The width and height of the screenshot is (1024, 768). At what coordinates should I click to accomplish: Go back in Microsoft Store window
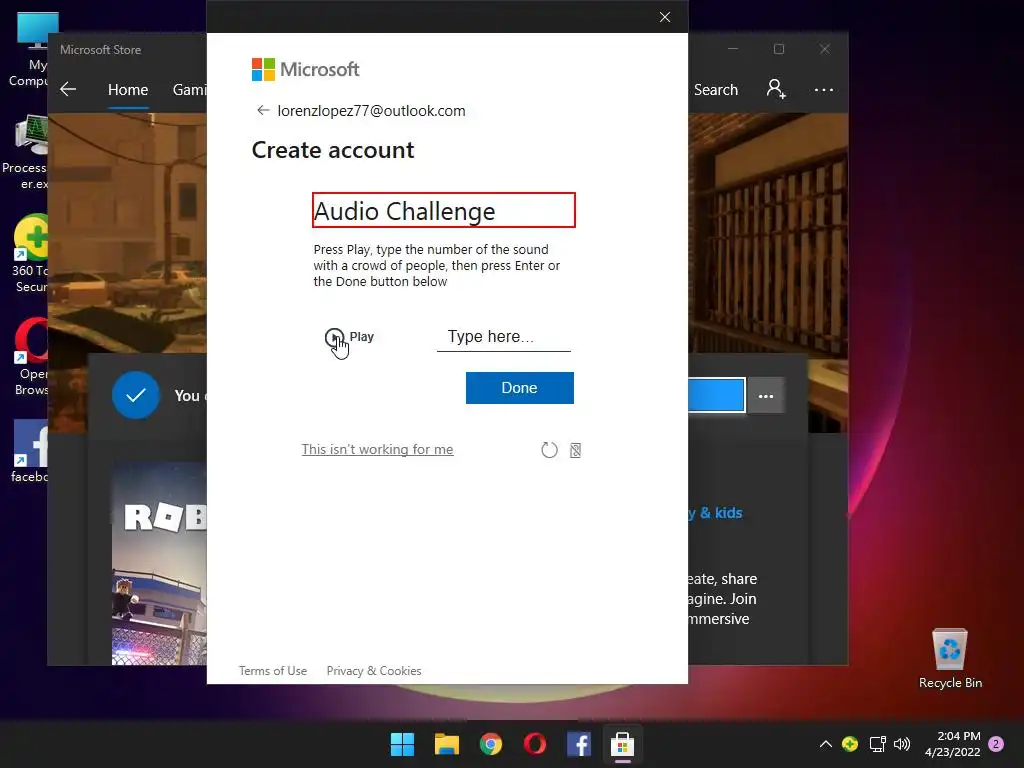pos(68,89)
